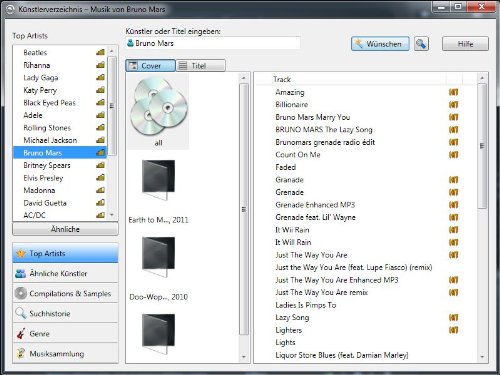500x375 pixels.
Task: Click the speaker icon beside It Wii Rain
Action: (453, 230)
